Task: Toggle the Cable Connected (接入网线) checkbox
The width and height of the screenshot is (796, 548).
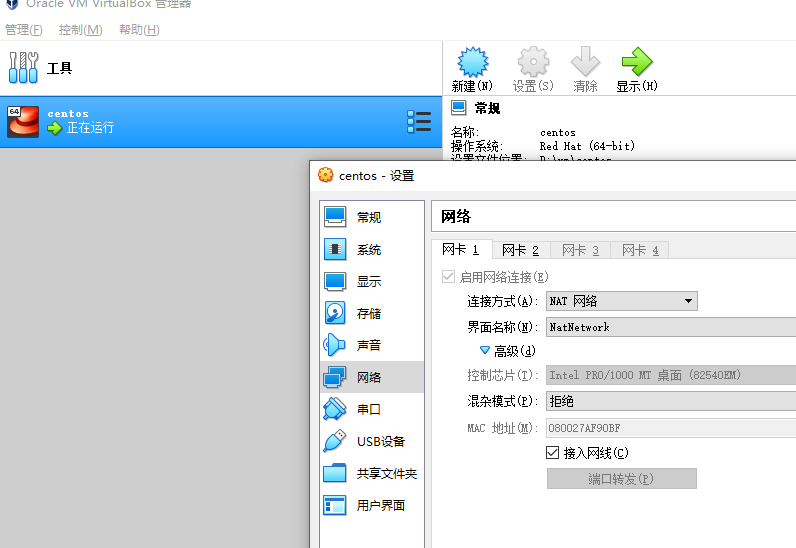Action: pos(553,453)
